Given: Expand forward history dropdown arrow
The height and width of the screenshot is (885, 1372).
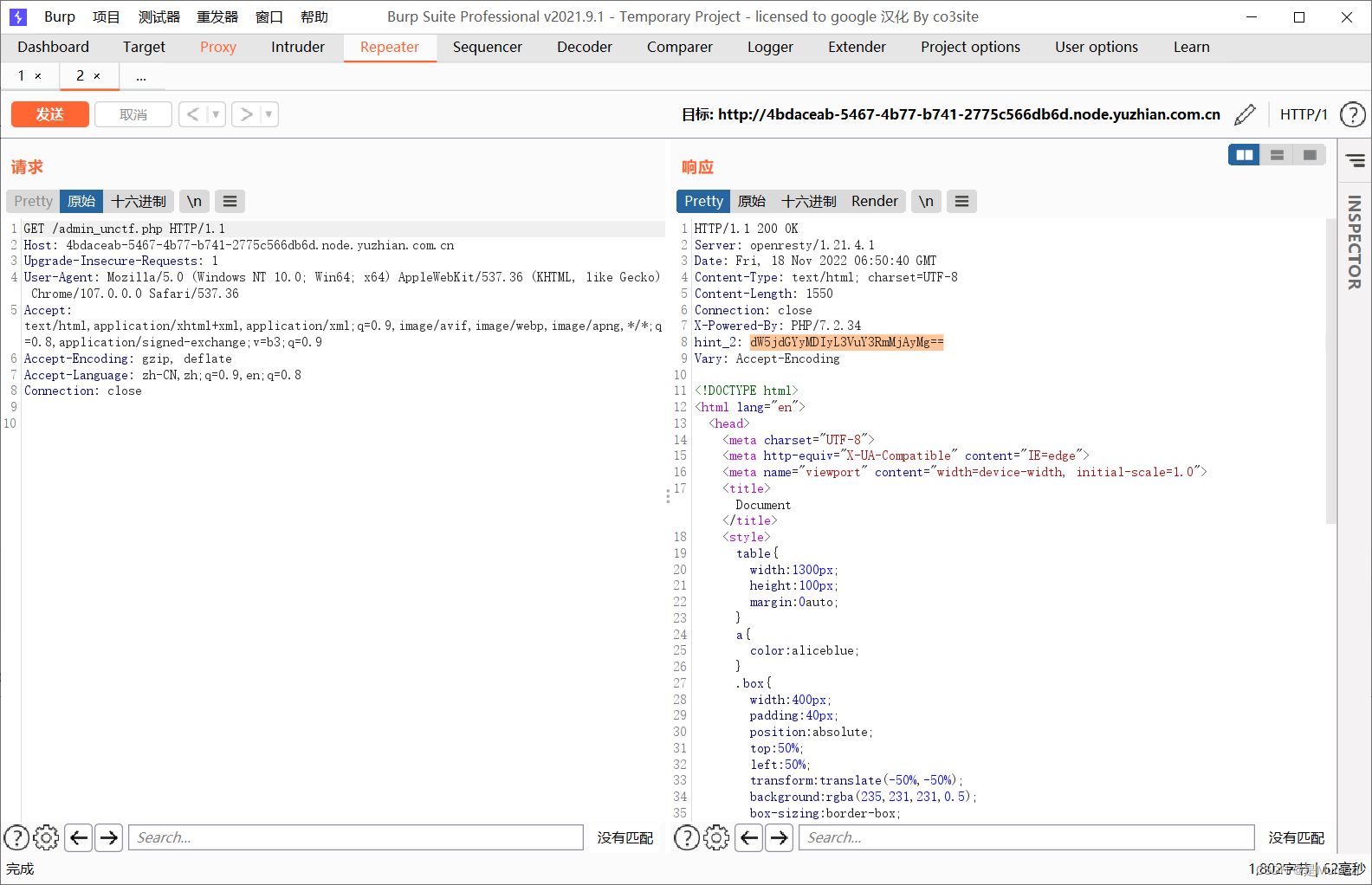Looking at the screenshot, I should 269,114.
